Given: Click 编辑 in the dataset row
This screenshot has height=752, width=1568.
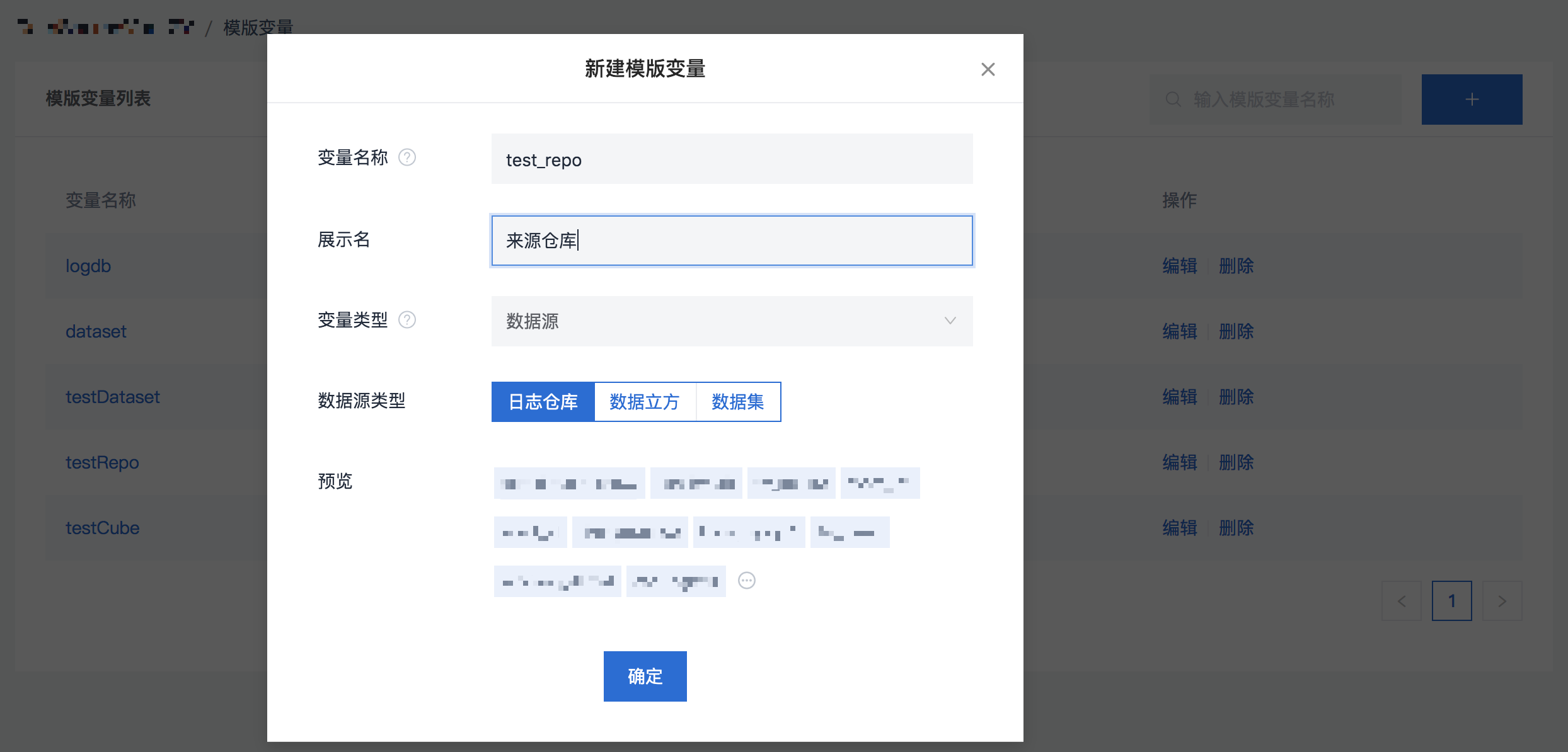Looking at the screenshot, I should 1180,331.
